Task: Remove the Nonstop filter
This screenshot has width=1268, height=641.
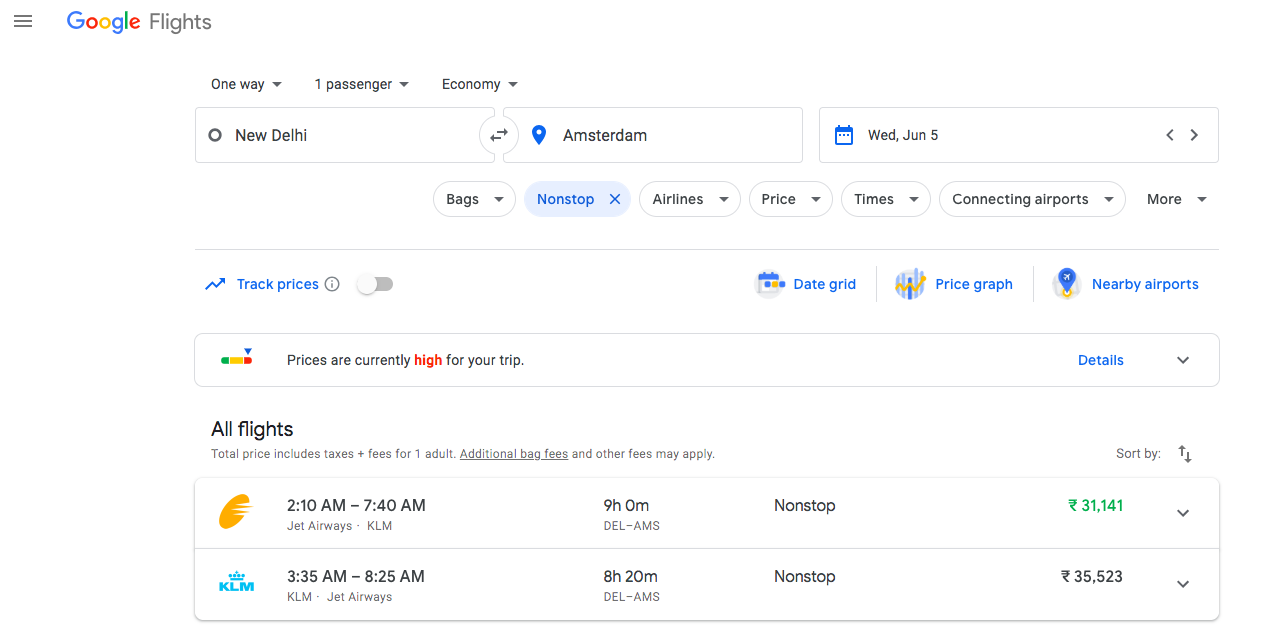Action: pos(615,199)
